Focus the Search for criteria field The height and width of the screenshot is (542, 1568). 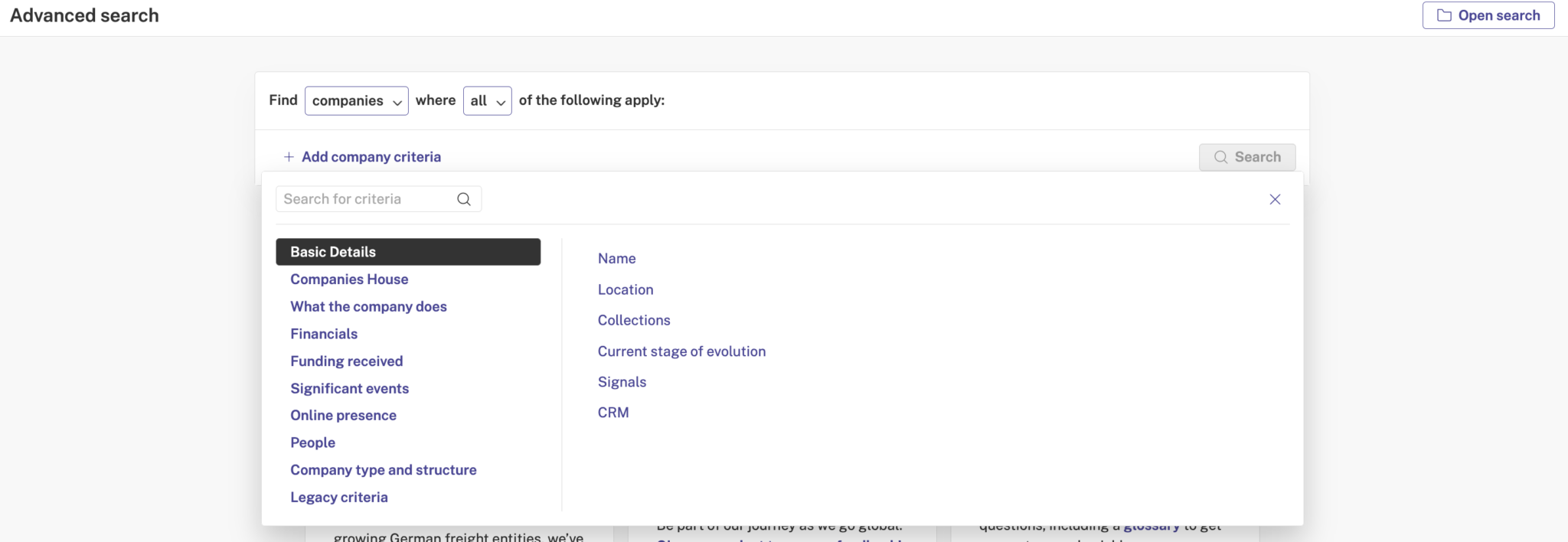point(367,199)
